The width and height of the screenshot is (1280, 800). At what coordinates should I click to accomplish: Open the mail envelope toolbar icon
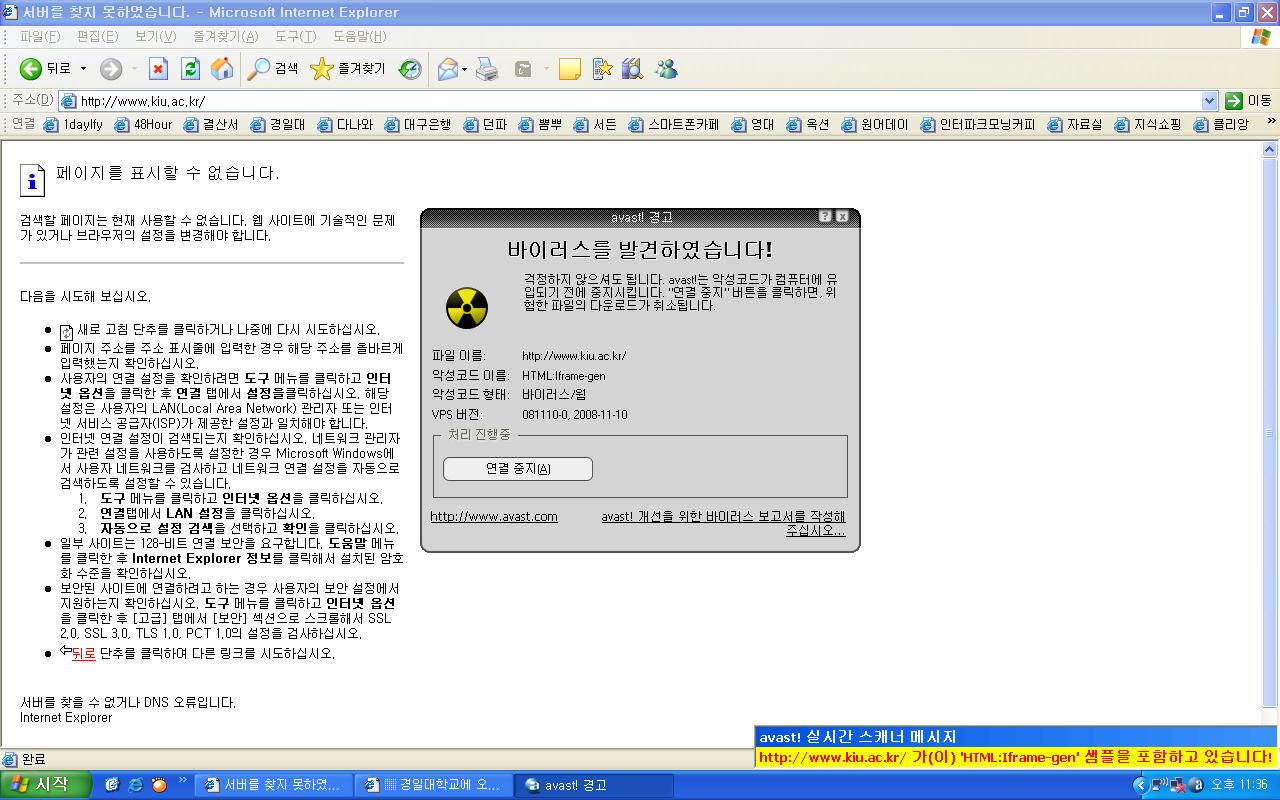click(x=447, y=69)
